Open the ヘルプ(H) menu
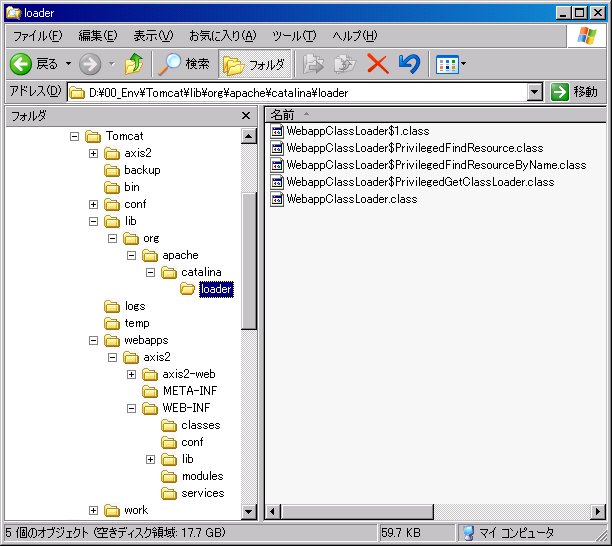 [355, 36]
